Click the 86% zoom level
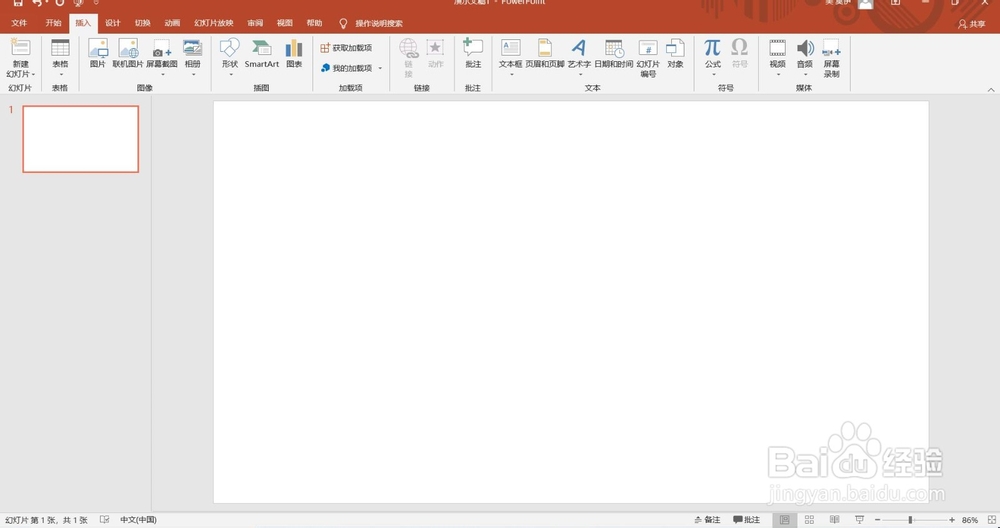This screenshot has height=528, width=1000. pos(969,520)
